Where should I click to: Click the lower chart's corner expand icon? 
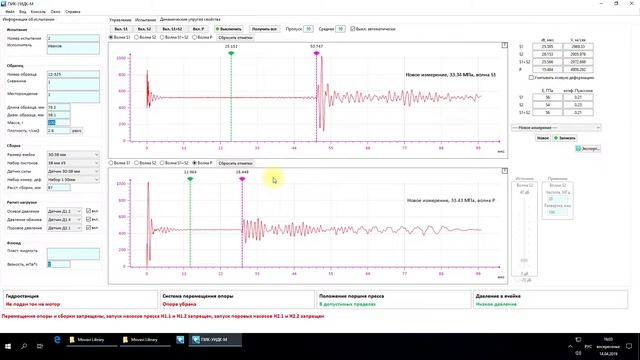pos(504,171)
